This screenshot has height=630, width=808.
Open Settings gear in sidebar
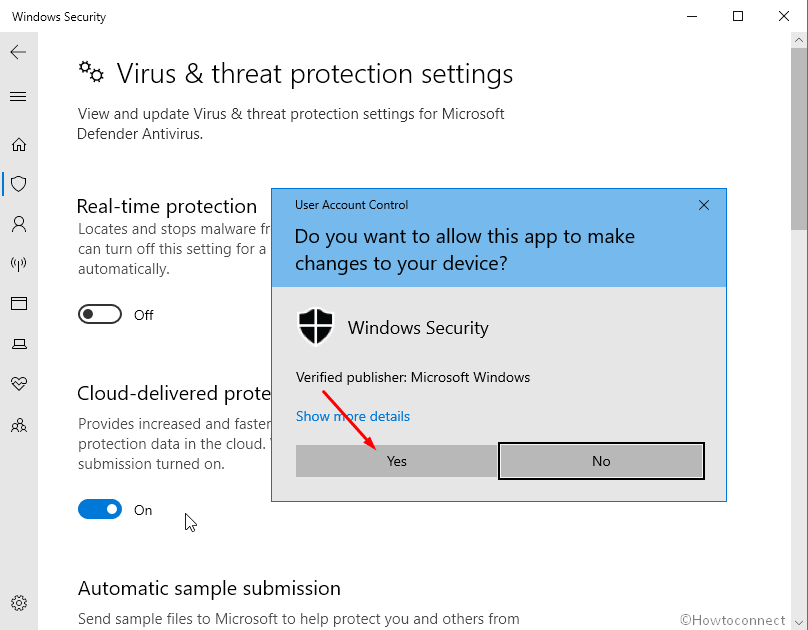pyautogui.click(x=19, y=603)
